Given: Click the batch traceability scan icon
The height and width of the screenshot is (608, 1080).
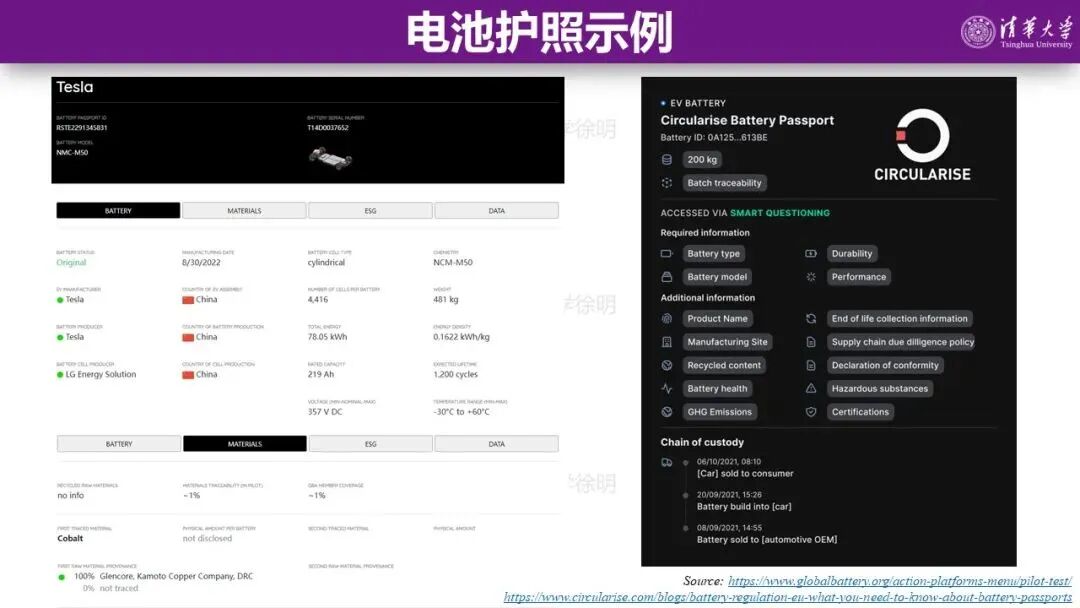Looking at the screenshot, I should click(666, 183).
